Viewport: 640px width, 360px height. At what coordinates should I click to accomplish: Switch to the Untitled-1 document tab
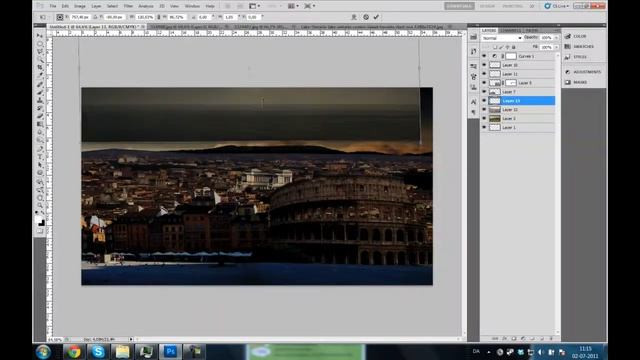click(96, 27)
